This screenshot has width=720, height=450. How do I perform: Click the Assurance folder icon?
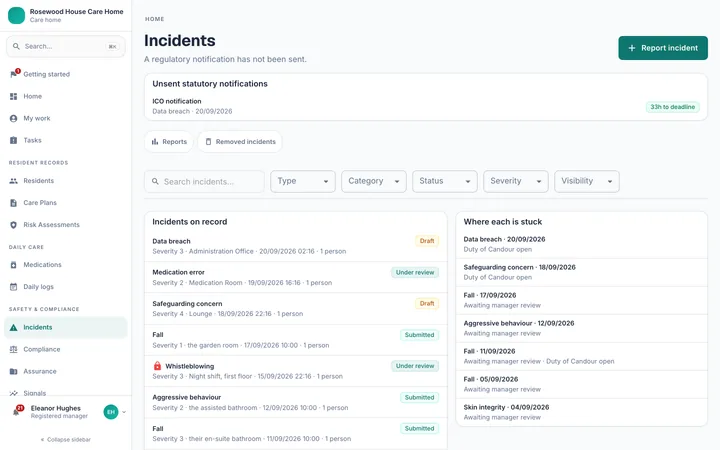tap(13, 371)
